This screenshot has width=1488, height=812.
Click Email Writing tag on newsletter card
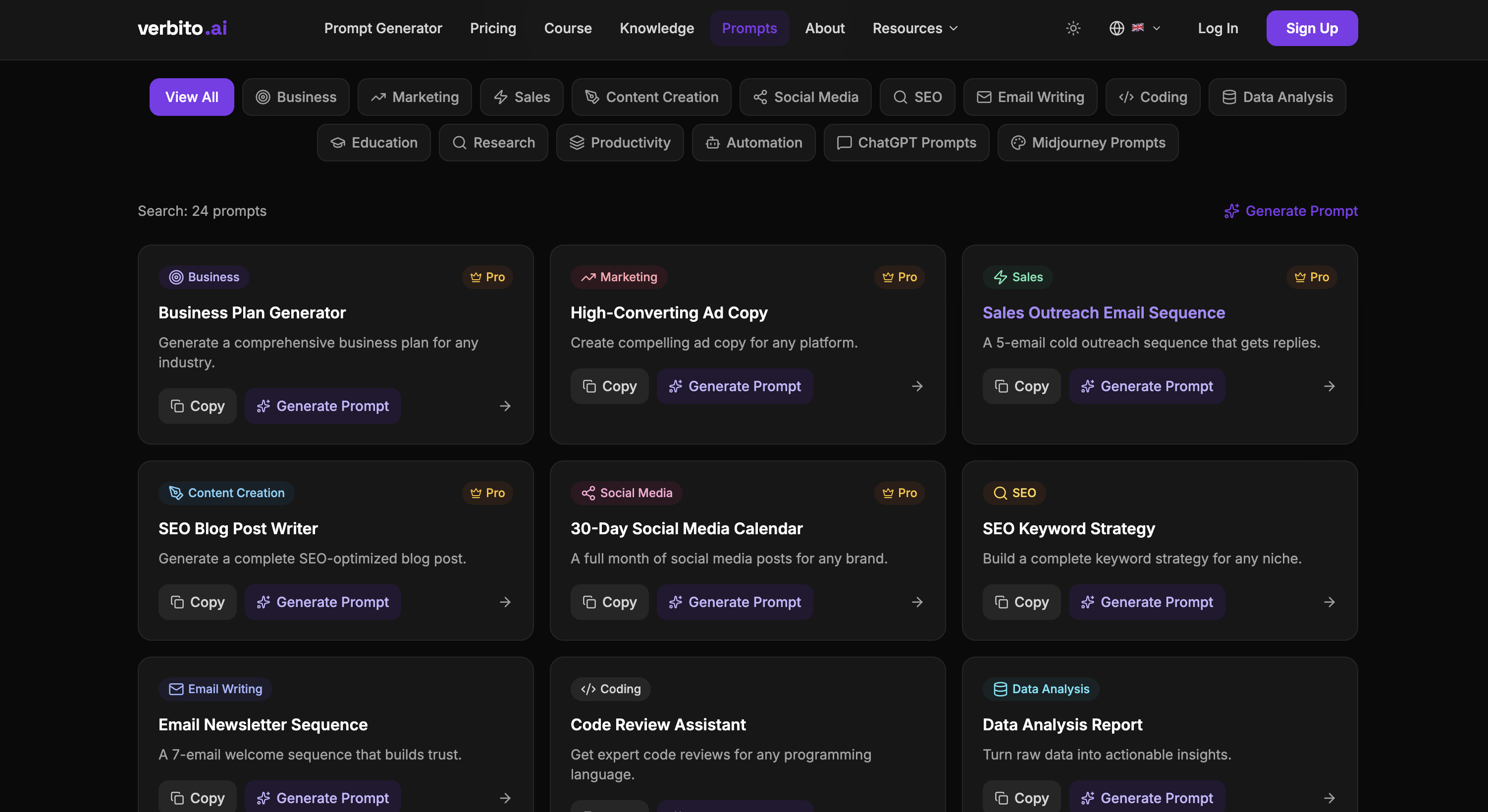215,689
